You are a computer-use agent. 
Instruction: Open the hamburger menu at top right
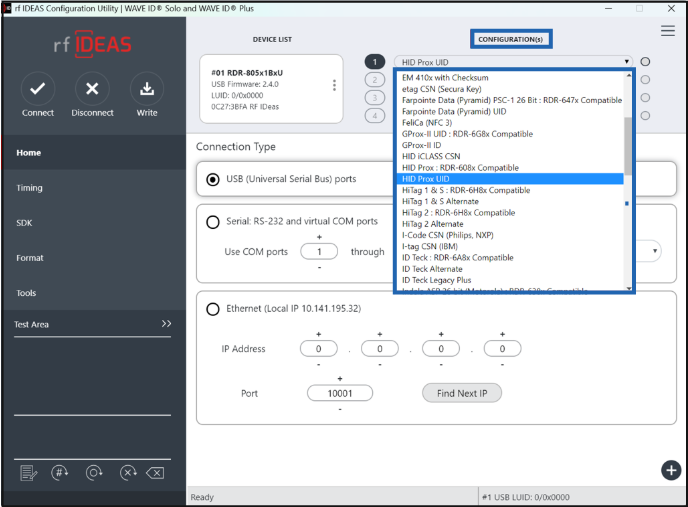tap(668, 31)
